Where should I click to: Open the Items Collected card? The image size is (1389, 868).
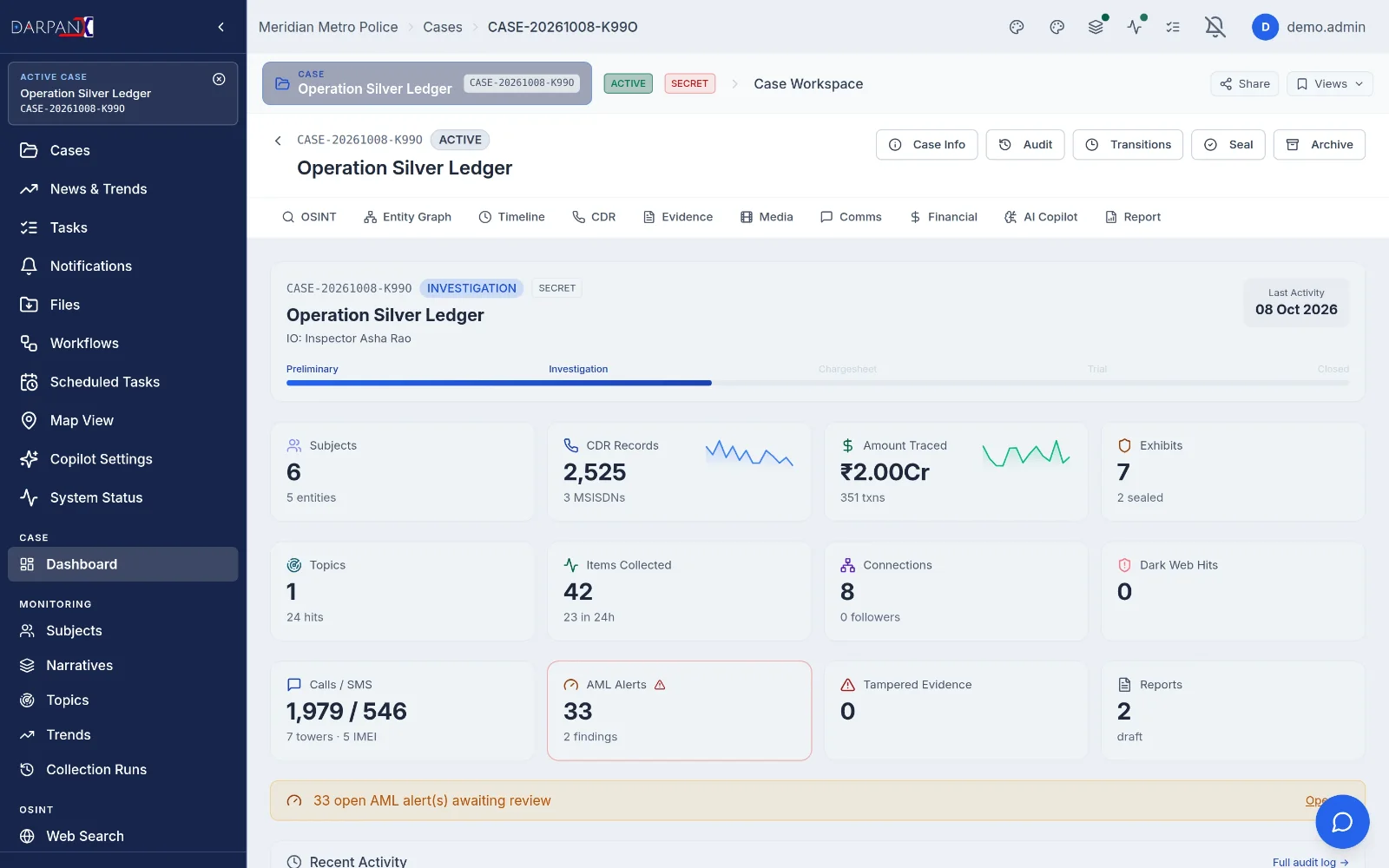[x=679, y=591]
